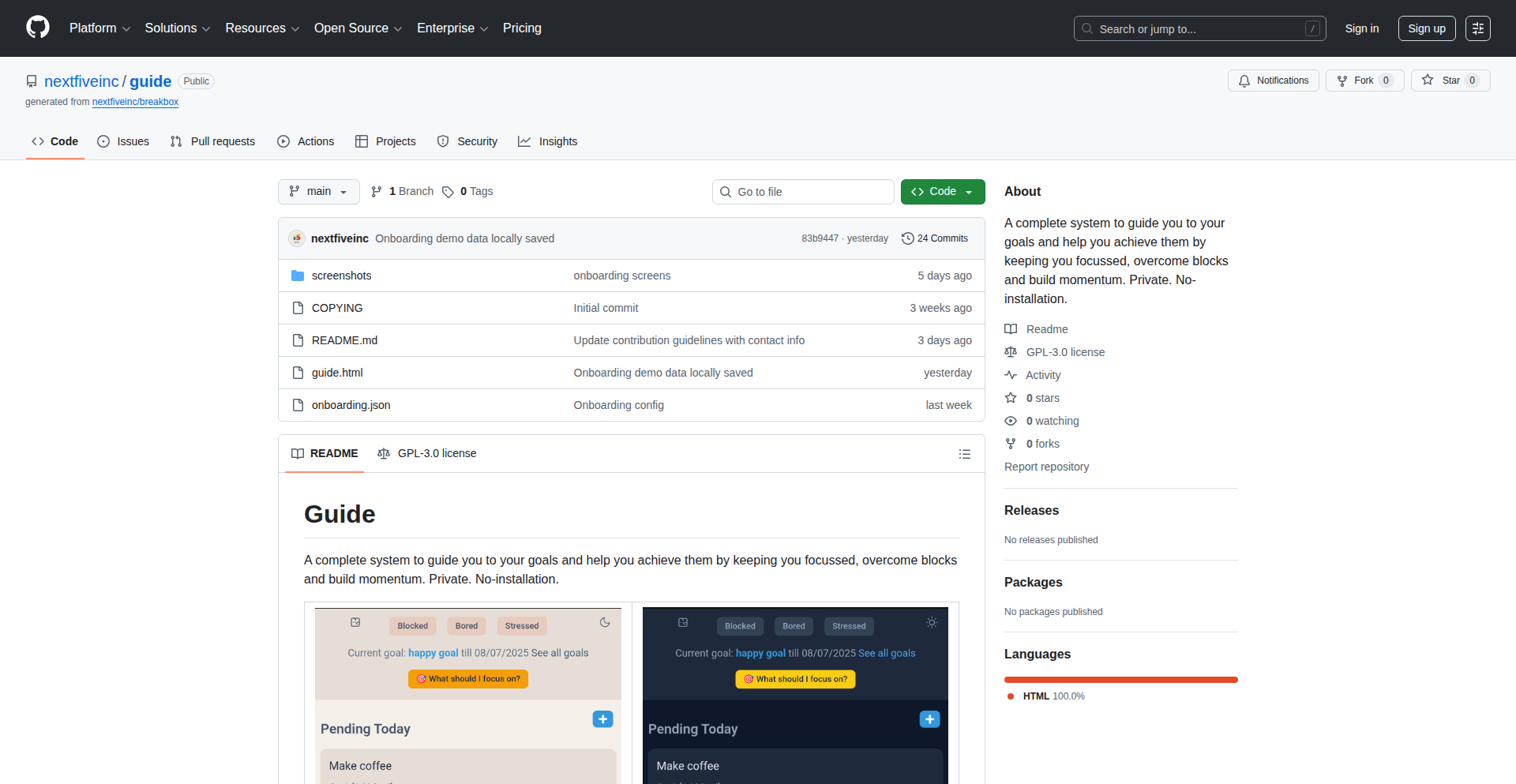Viewport: 1516px width, 784px height.
Task: Click the HTML language color bar
Action: pyautogui.click(x=1120, y=680)
